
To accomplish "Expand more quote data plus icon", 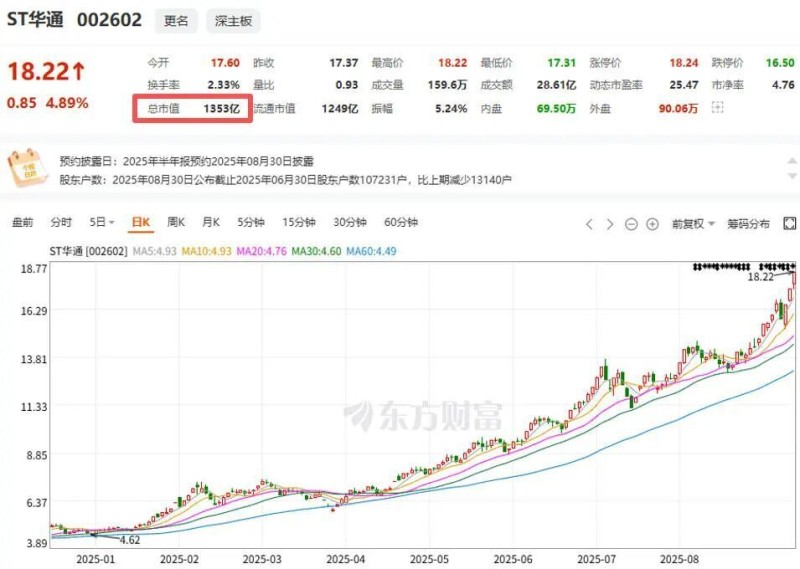I will pyautogui.click(x=716, y=107).
